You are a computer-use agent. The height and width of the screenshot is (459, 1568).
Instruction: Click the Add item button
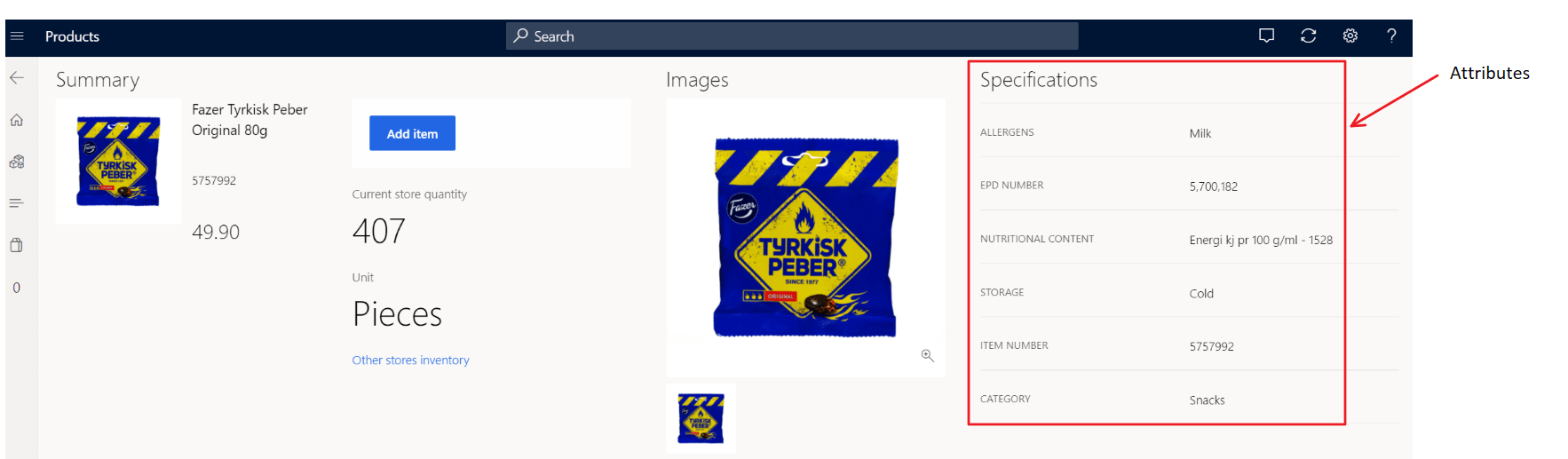click(x=412, y=133)
